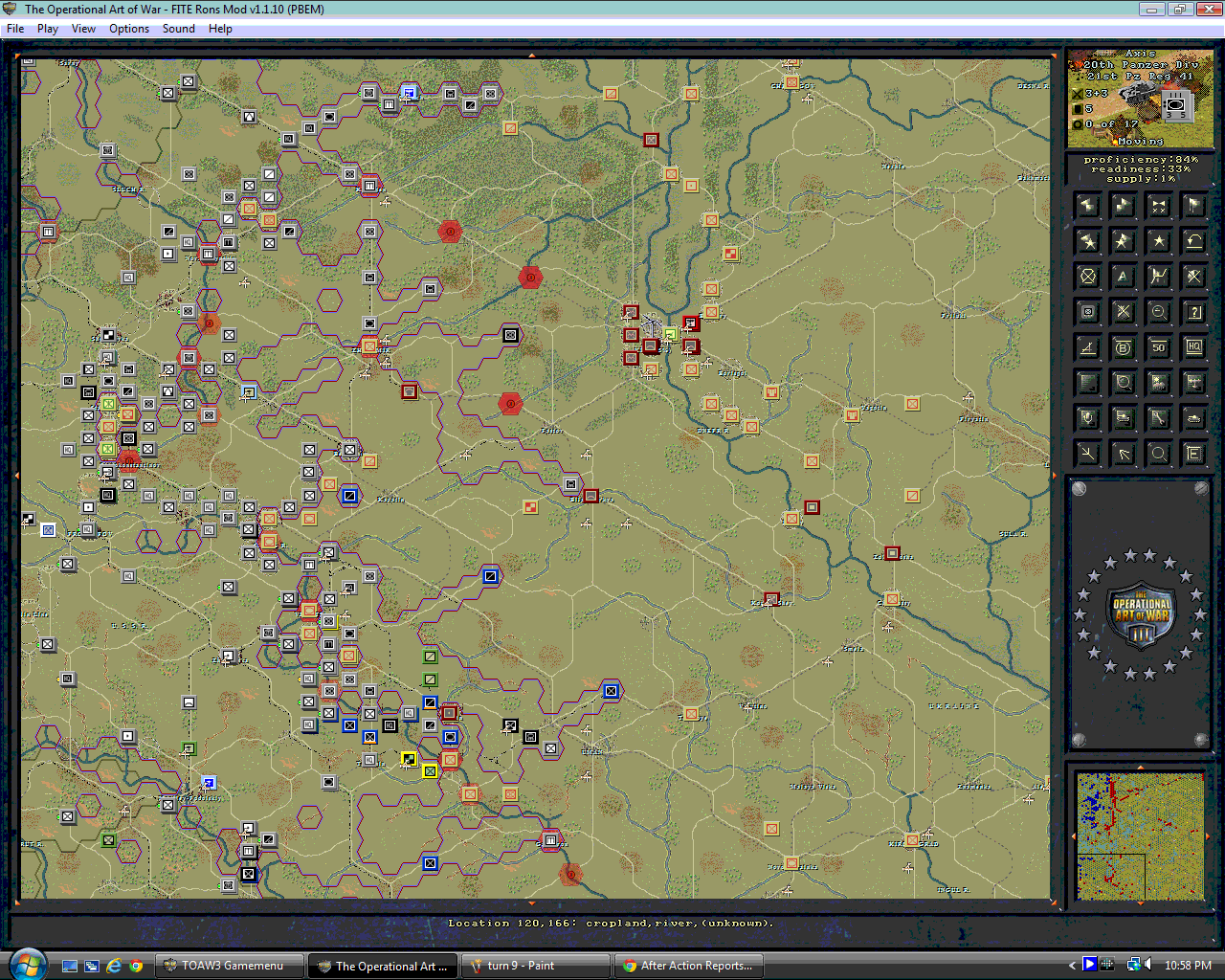Click the single flag icon in button panel
Viewport: 1225px width, 980px height.
click(x=1194, y=205)
